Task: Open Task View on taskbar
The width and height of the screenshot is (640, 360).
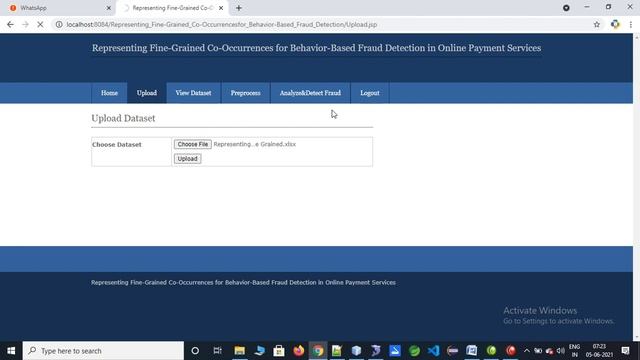Action: coord(218,351)
